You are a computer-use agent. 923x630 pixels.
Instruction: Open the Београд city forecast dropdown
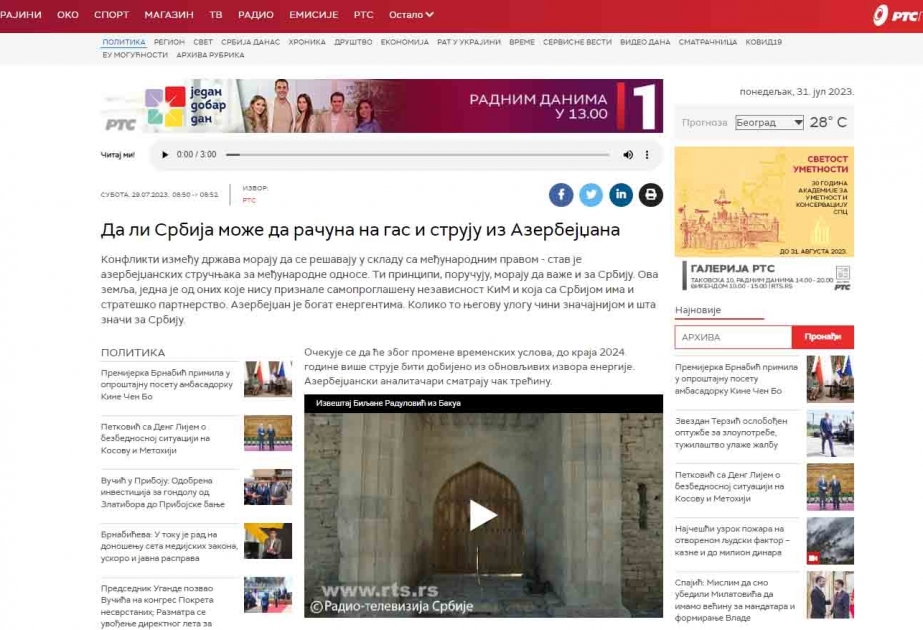click(x=769, y=123)
